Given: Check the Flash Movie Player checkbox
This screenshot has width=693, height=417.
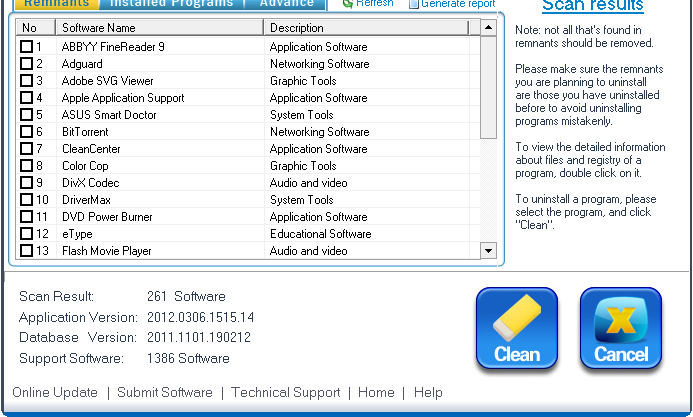Looking at the screenshot, I should click(27, 250).
